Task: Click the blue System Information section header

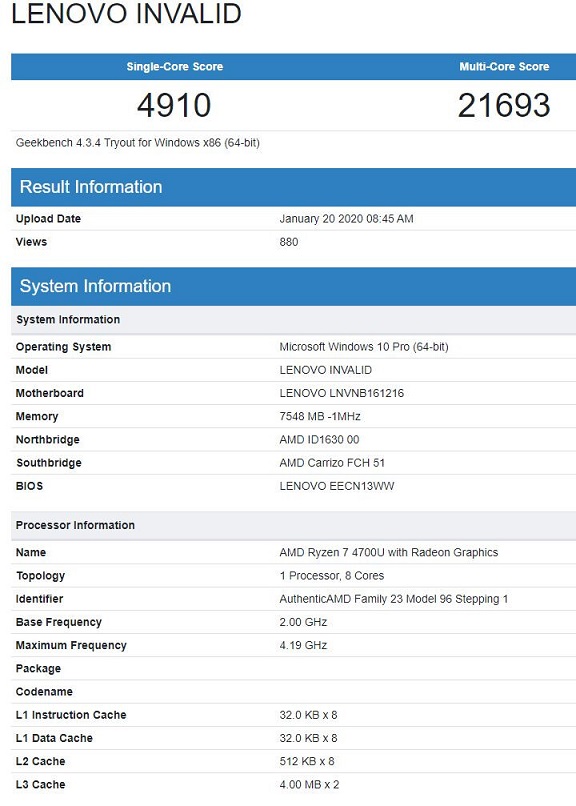Action: coord(293,286)
